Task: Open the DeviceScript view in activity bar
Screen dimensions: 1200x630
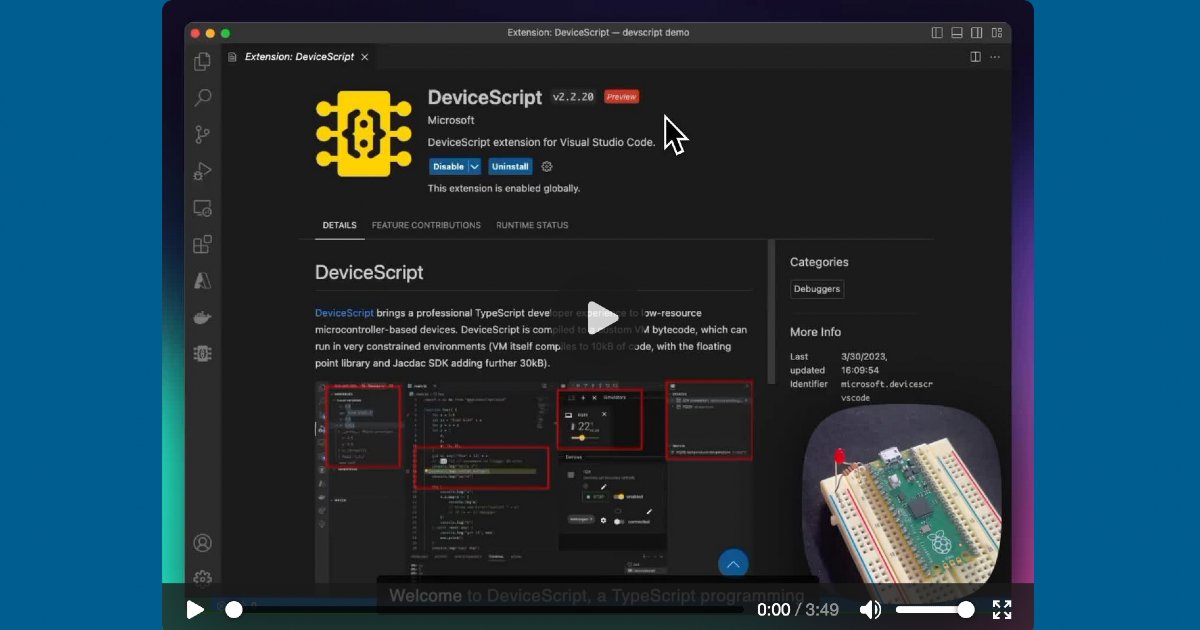Action: click(x=203, y=353)
